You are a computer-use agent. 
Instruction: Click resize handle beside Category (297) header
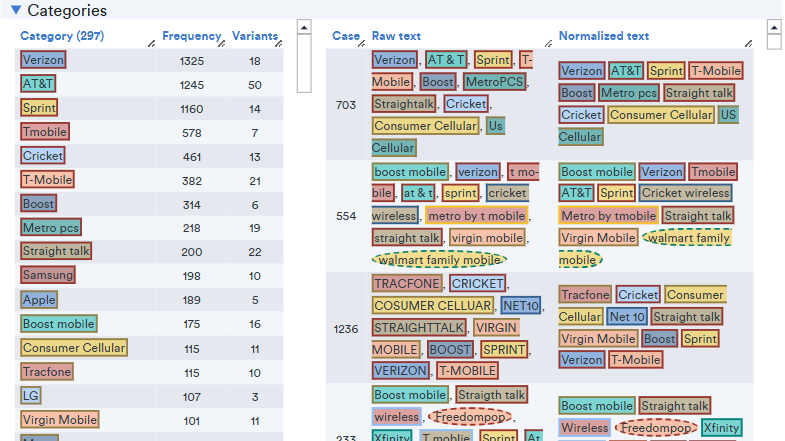pos(151,43)
